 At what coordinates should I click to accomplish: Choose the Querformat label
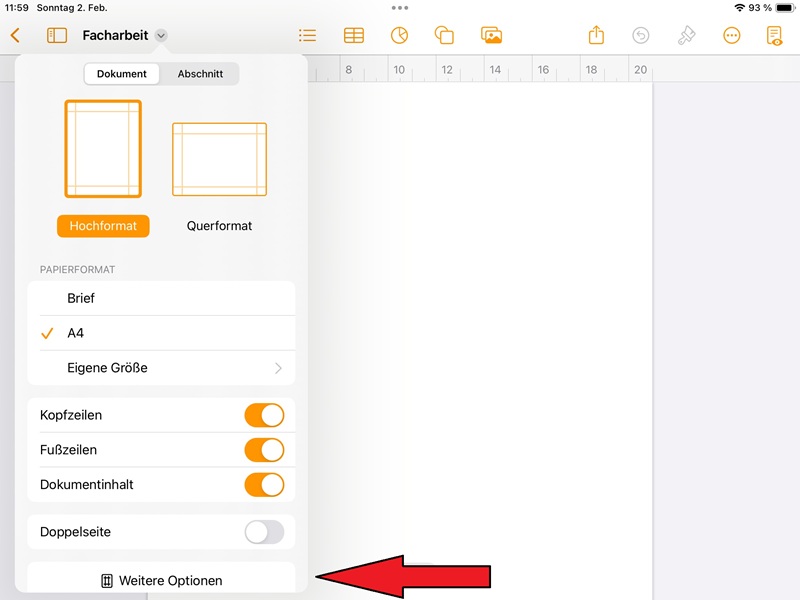point(219,226)
